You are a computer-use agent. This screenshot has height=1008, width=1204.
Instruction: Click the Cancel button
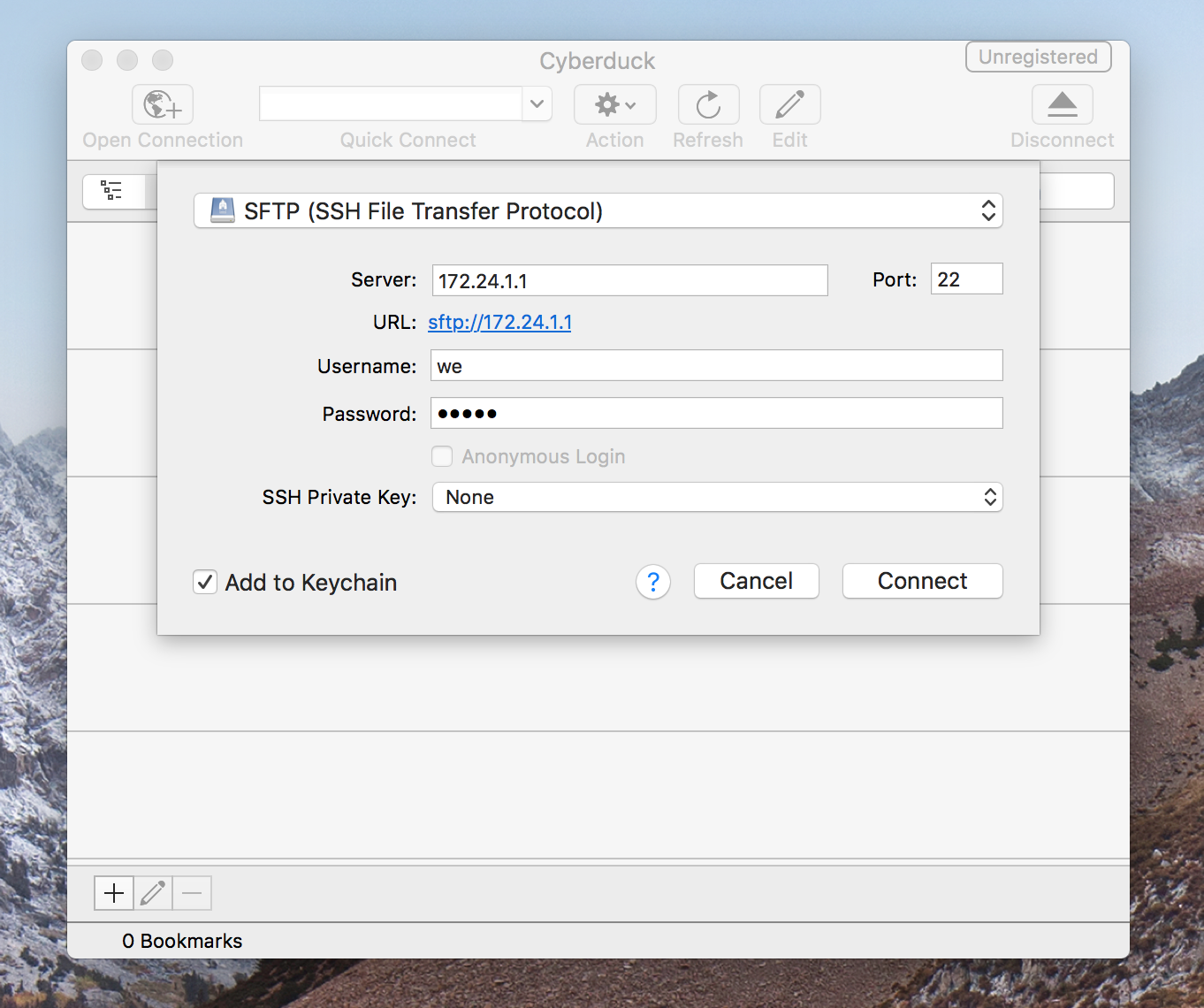(756, 581)
